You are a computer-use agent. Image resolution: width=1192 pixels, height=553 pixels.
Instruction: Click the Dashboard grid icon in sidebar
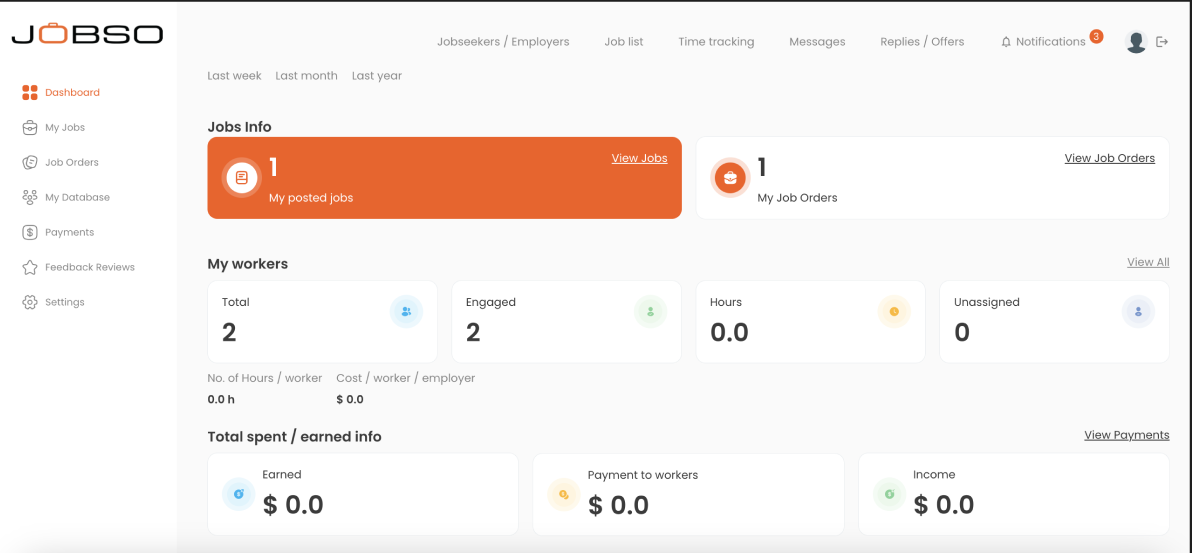click(30, 93)
